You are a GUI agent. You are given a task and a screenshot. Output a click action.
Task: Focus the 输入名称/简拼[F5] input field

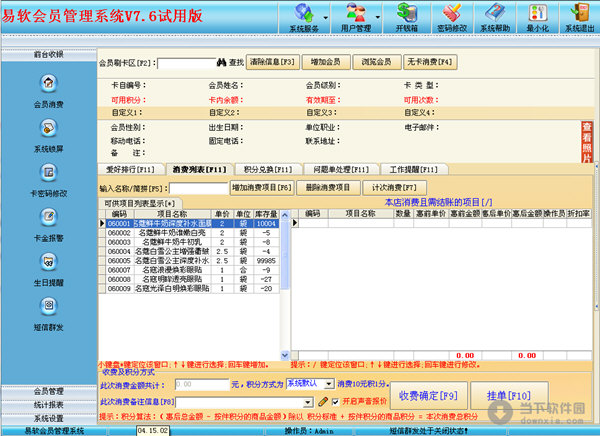point(199,188)
